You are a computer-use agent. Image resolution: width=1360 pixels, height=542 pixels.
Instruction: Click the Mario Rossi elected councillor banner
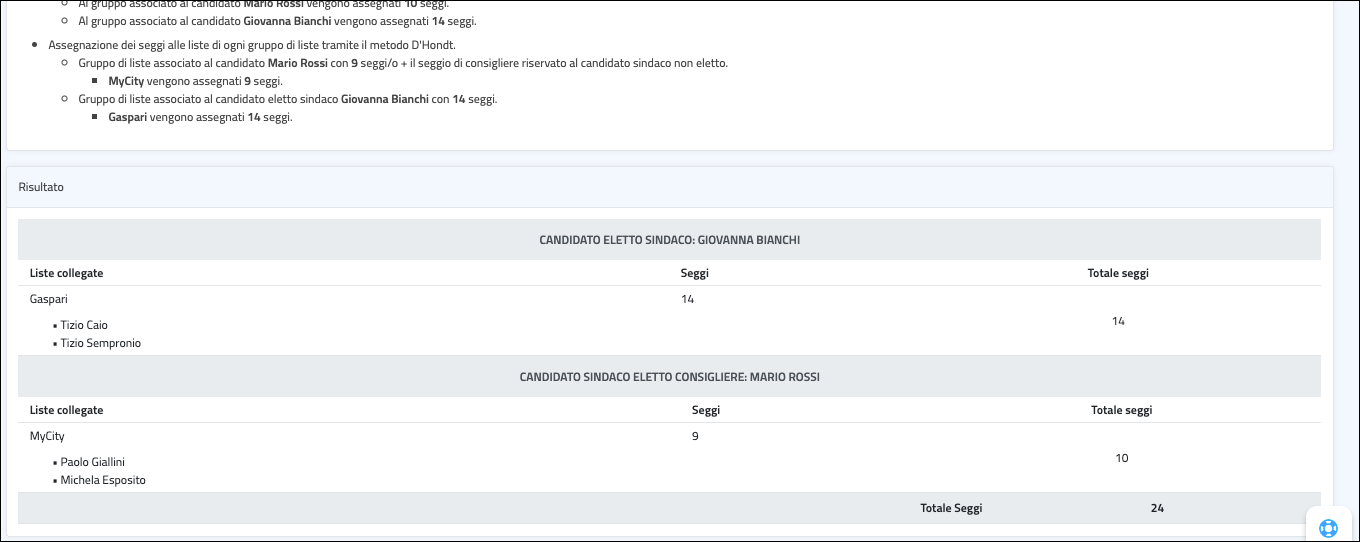coord(669,377)
